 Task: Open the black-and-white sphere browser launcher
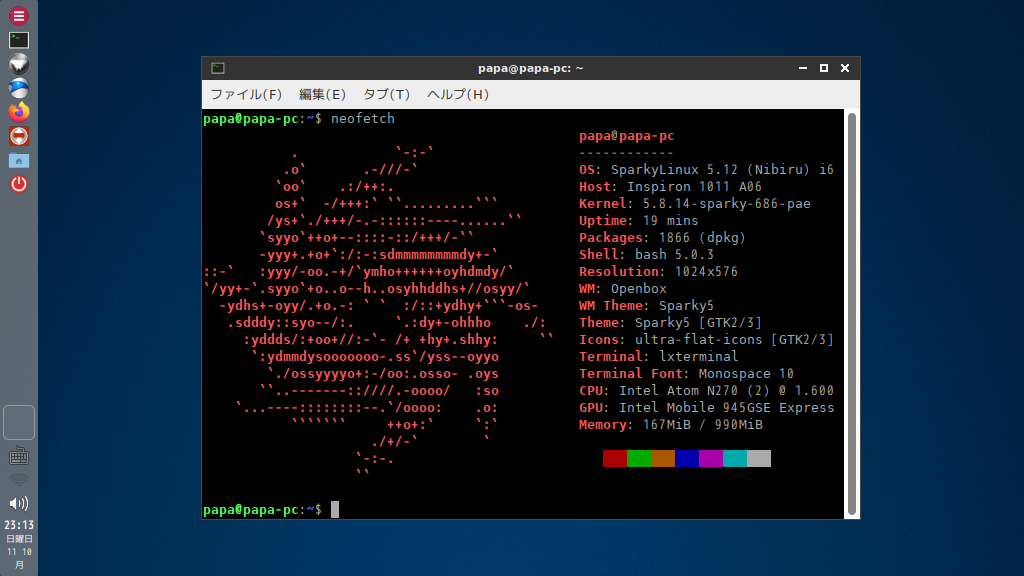[19, 64]
